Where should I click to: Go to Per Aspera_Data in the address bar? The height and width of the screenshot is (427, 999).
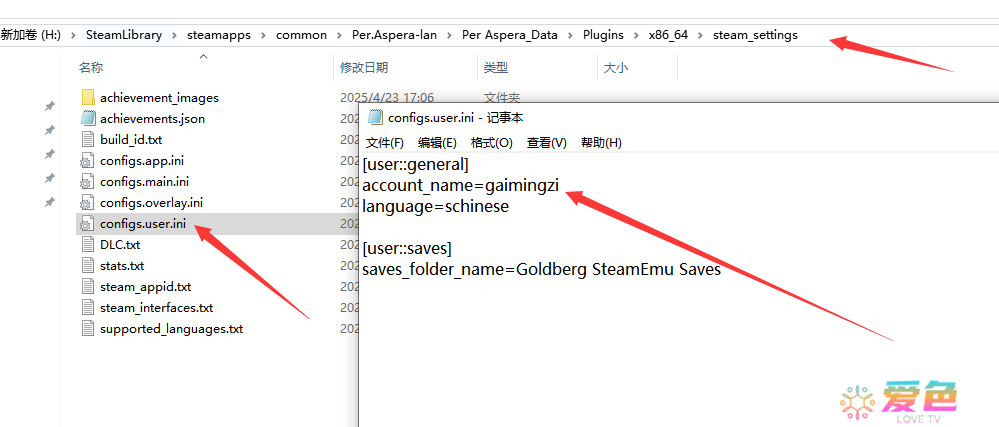click(510, 35)
